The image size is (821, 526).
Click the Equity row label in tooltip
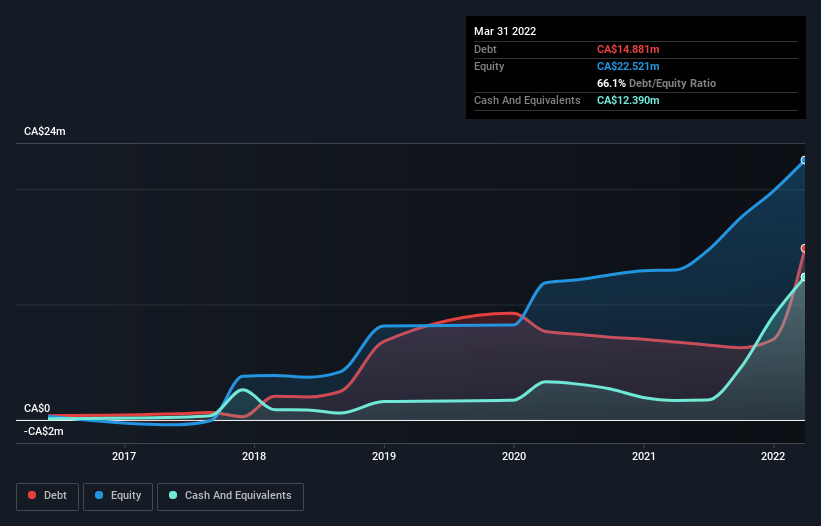489,66
